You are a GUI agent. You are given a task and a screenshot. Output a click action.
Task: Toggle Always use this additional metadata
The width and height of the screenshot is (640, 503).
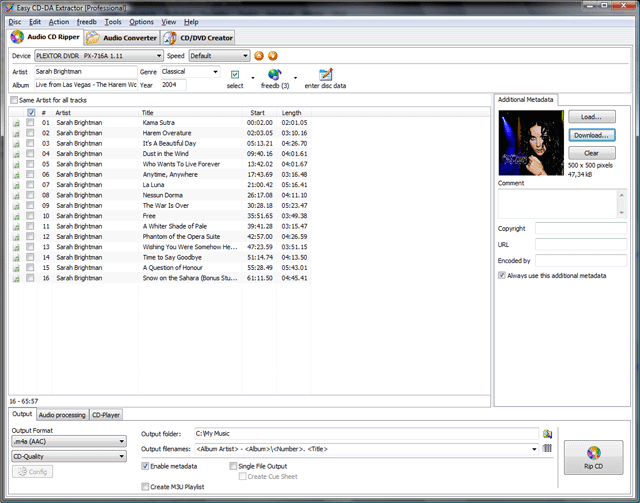pos(502,275)
